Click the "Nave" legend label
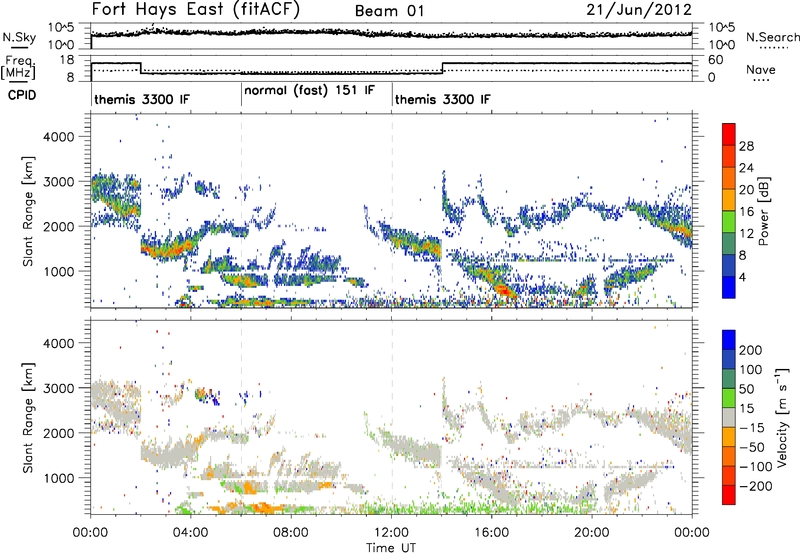Screen dimensions: 800x554 (761, 69)
